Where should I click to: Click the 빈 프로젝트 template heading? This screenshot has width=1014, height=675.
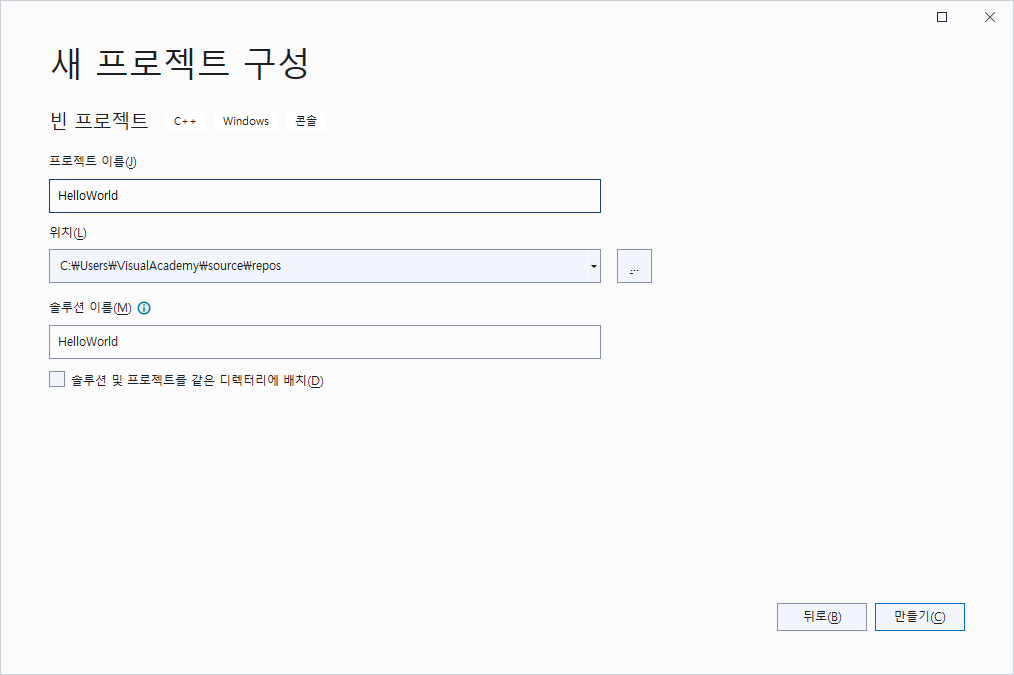(x=99, y=120)
